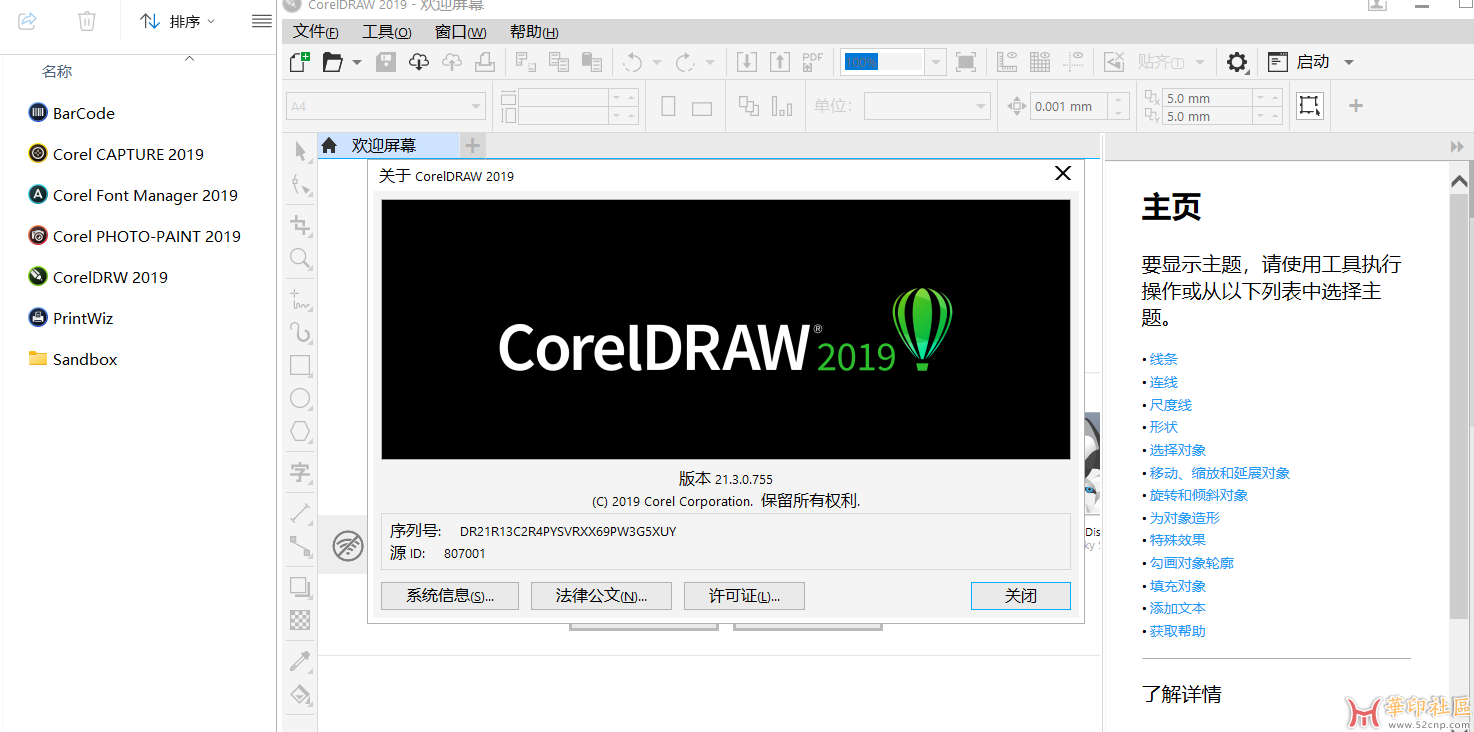Click the Undo arrow icon

(632, 62)
